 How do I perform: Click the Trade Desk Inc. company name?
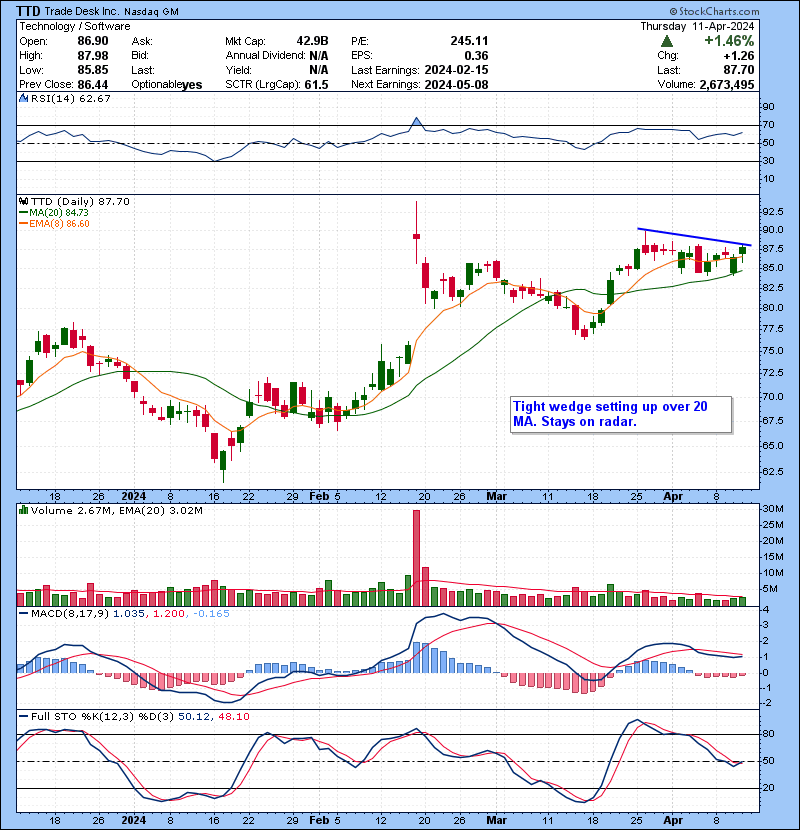point(82,11)
